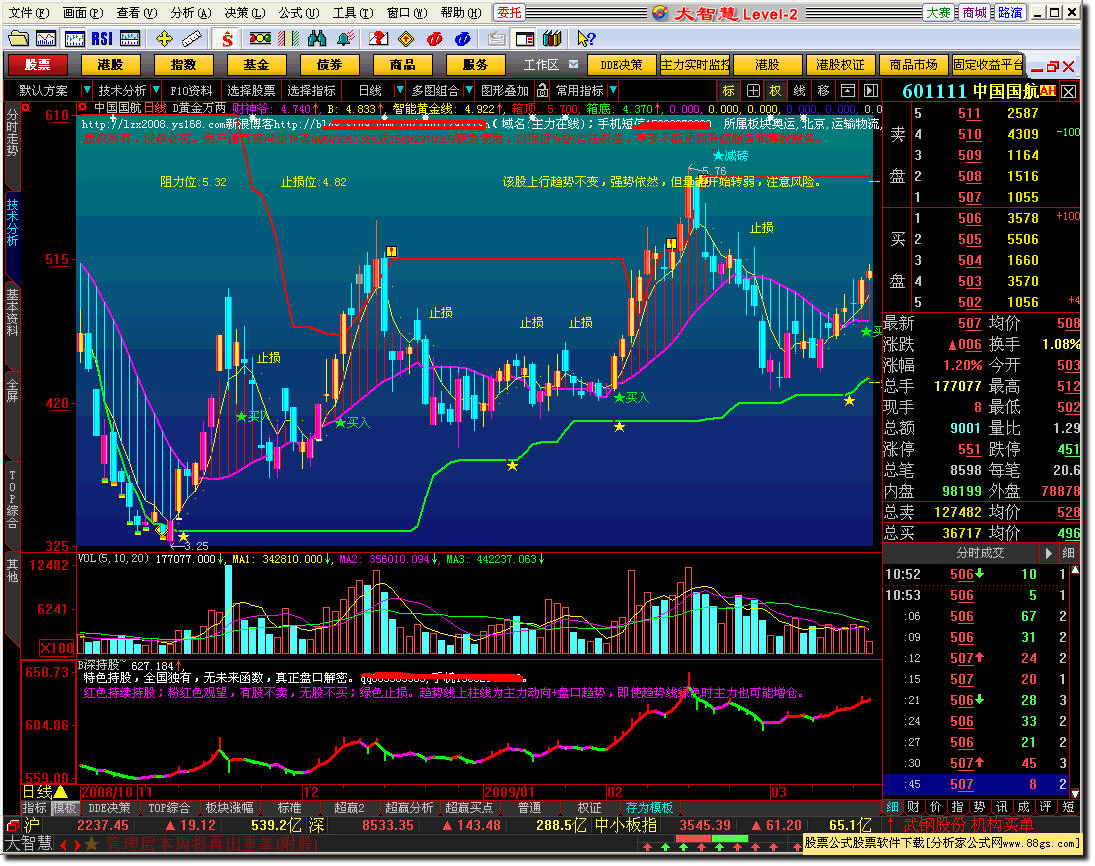Select the 10:52 trade row

976,574
